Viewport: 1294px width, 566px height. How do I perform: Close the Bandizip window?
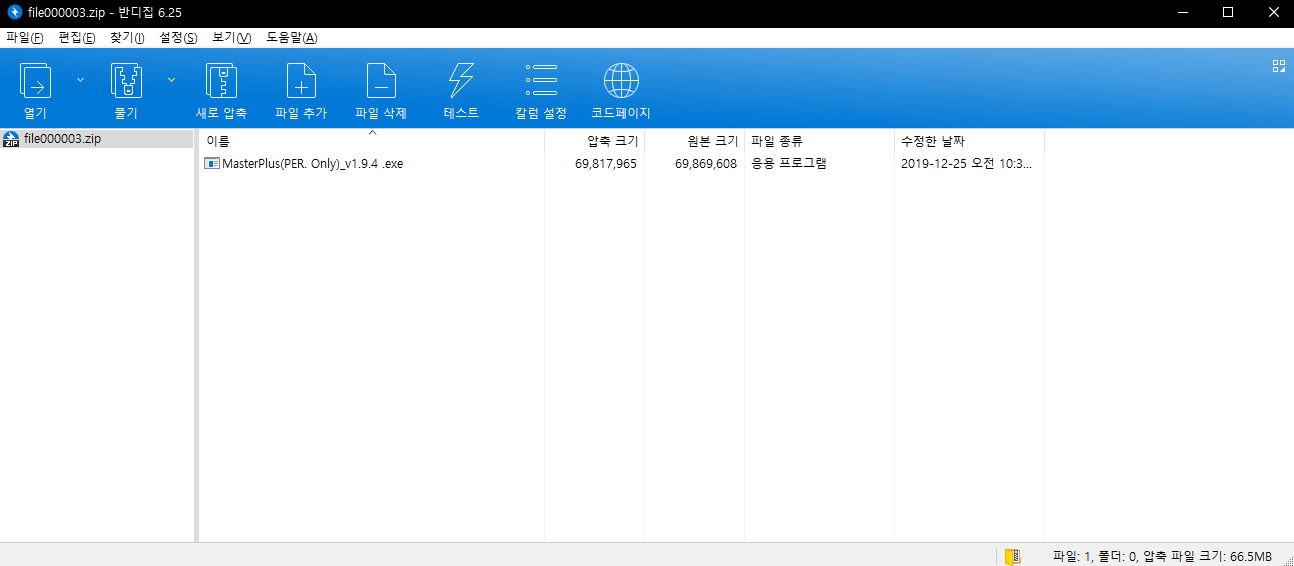point(1272,12)
